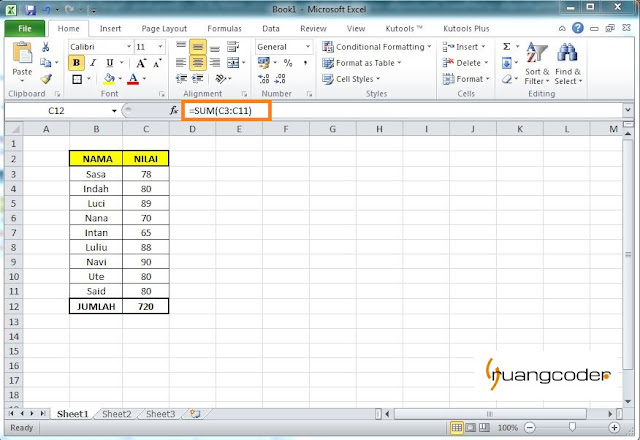This screenshot has height=440, width=640.
Task: Switch to the Formulas tab
Action: click(x=224, y=29)
